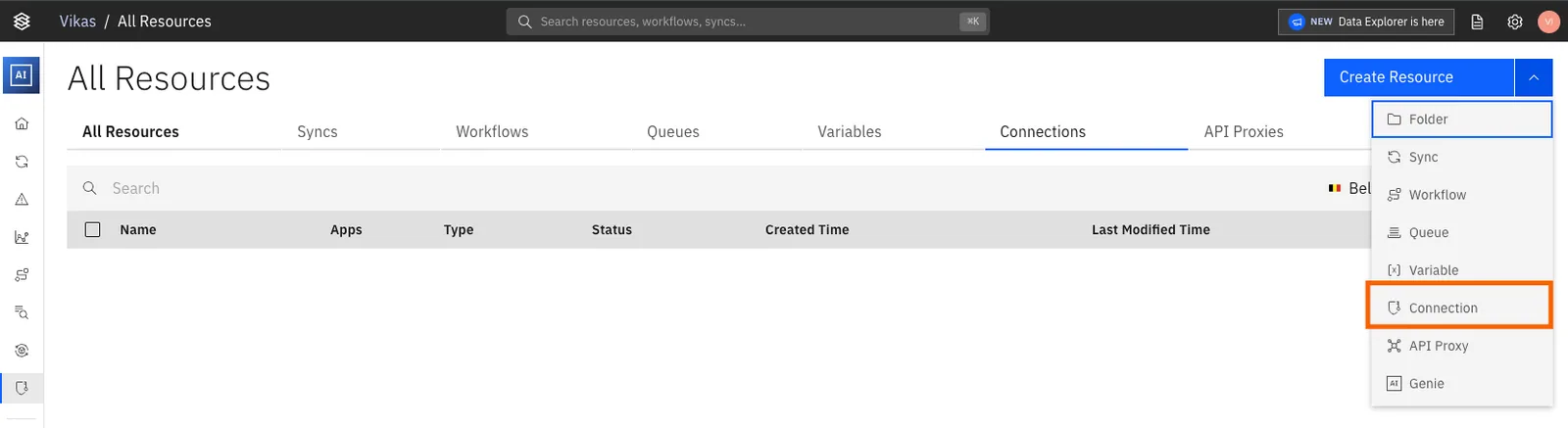Focus the global search resources field
The width and height of the screenshot is (1568, 428).
(x=748, y=22)
